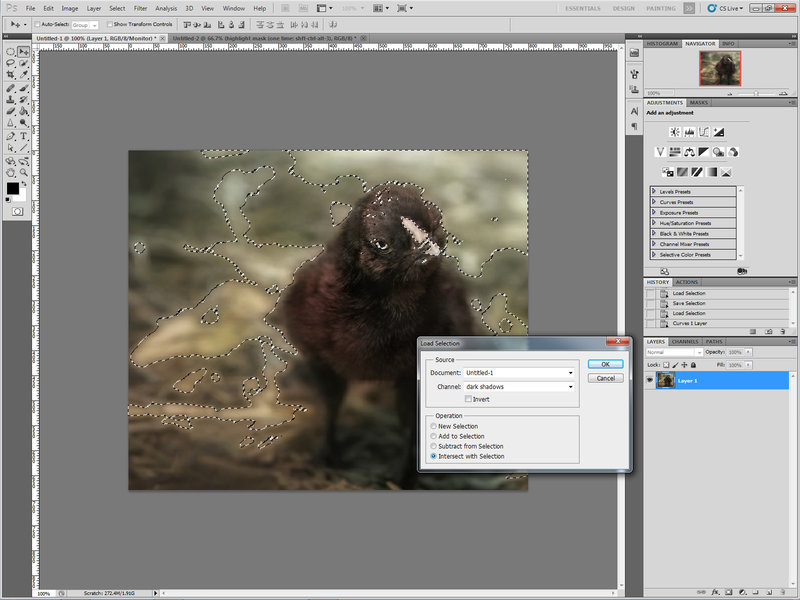Click OK in the Load Selection dialog
Screen dimensions: 800x600
tap(606, 364)
